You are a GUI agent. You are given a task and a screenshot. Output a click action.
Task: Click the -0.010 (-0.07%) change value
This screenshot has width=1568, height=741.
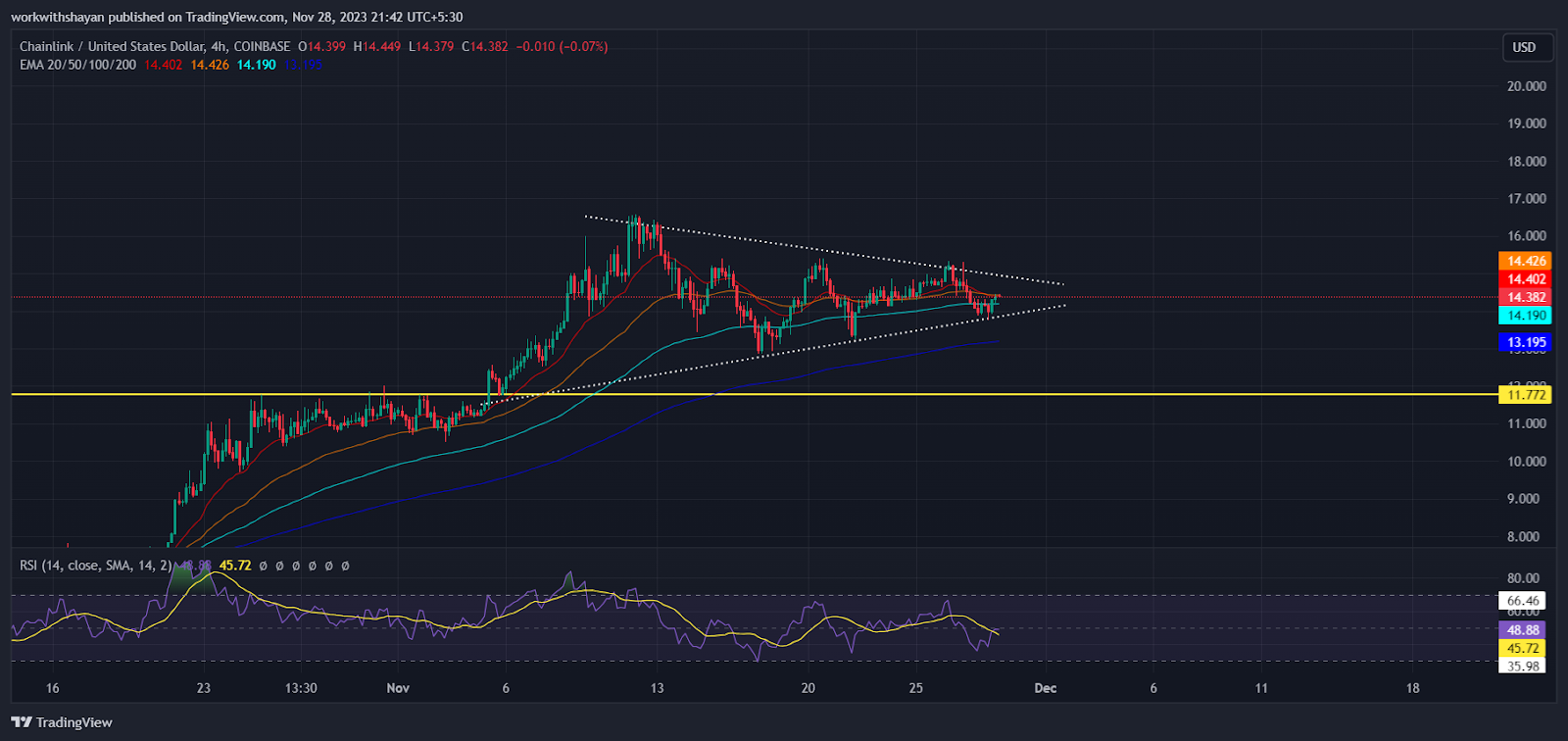coord(563,46)
